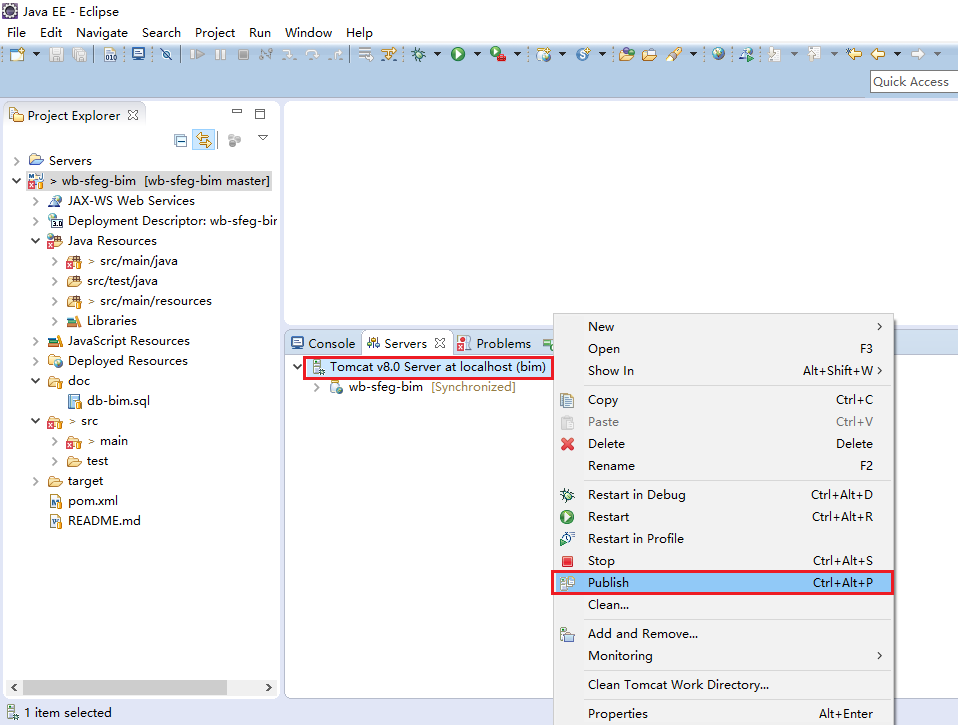Click the Save All toolbar icon
The width and height of the screenshot is (958, 725).
79,54
